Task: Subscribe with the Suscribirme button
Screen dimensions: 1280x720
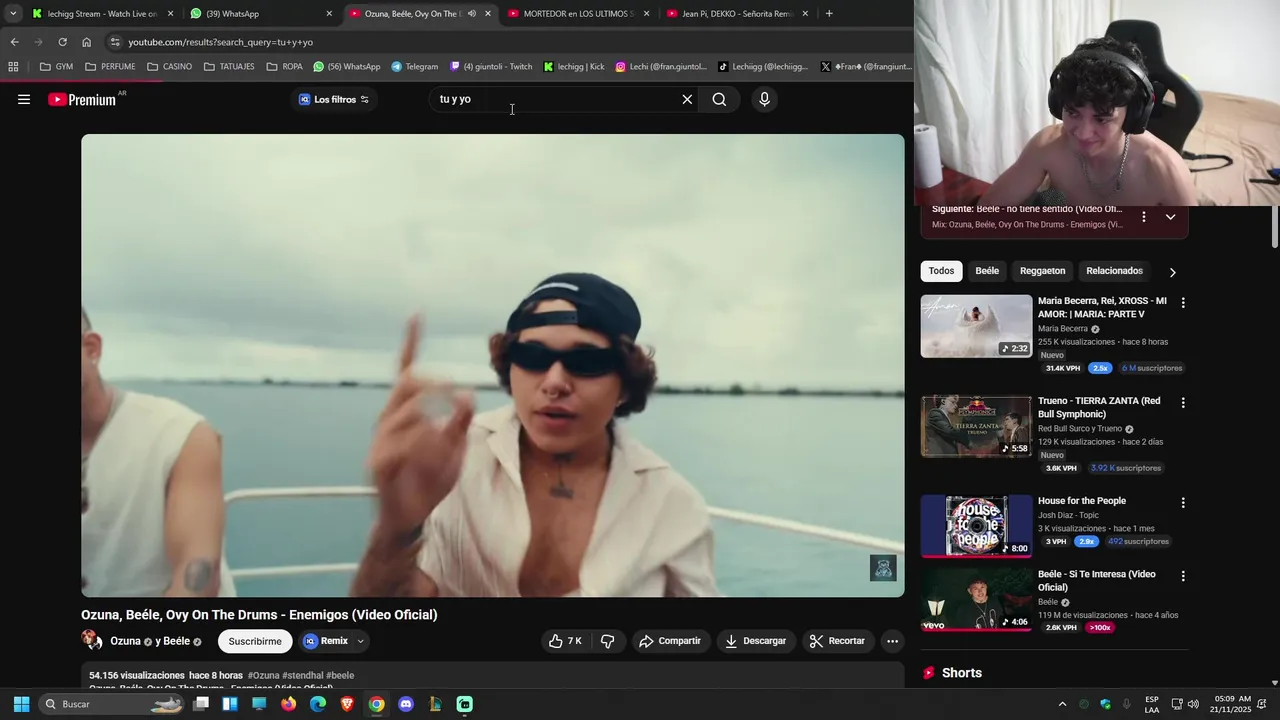Action: point(255,641)
